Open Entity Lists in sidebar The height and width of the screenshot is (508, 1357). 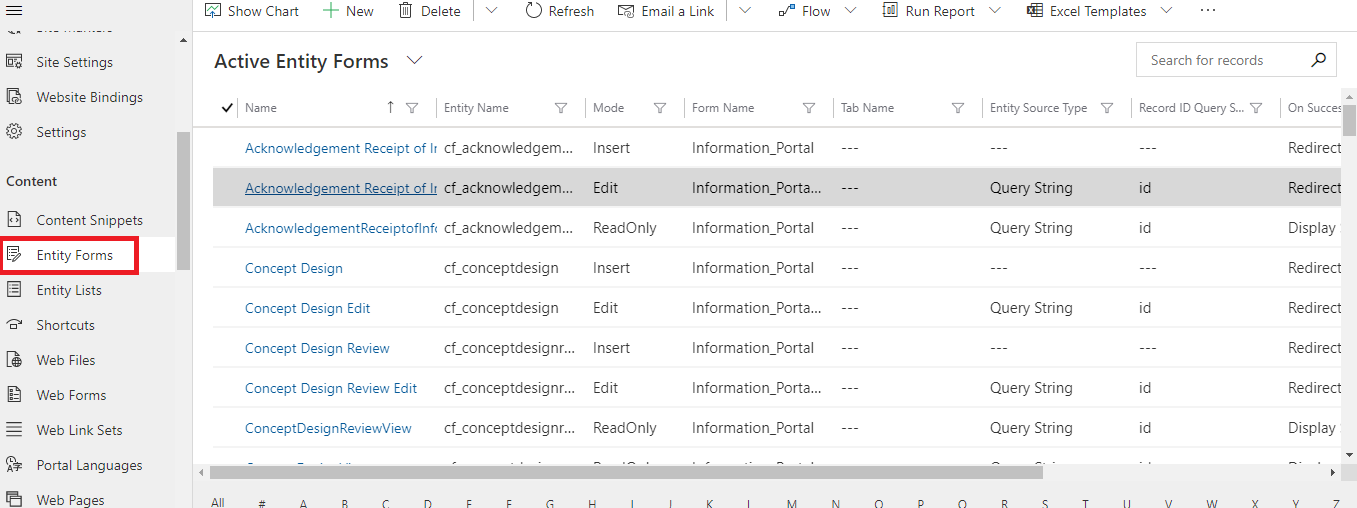pyautogui.click(x=69, y=290)
